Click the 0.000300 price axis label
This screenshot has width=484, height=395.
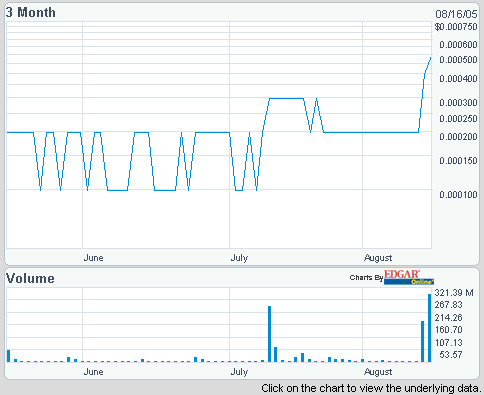(x=458, y=103)
